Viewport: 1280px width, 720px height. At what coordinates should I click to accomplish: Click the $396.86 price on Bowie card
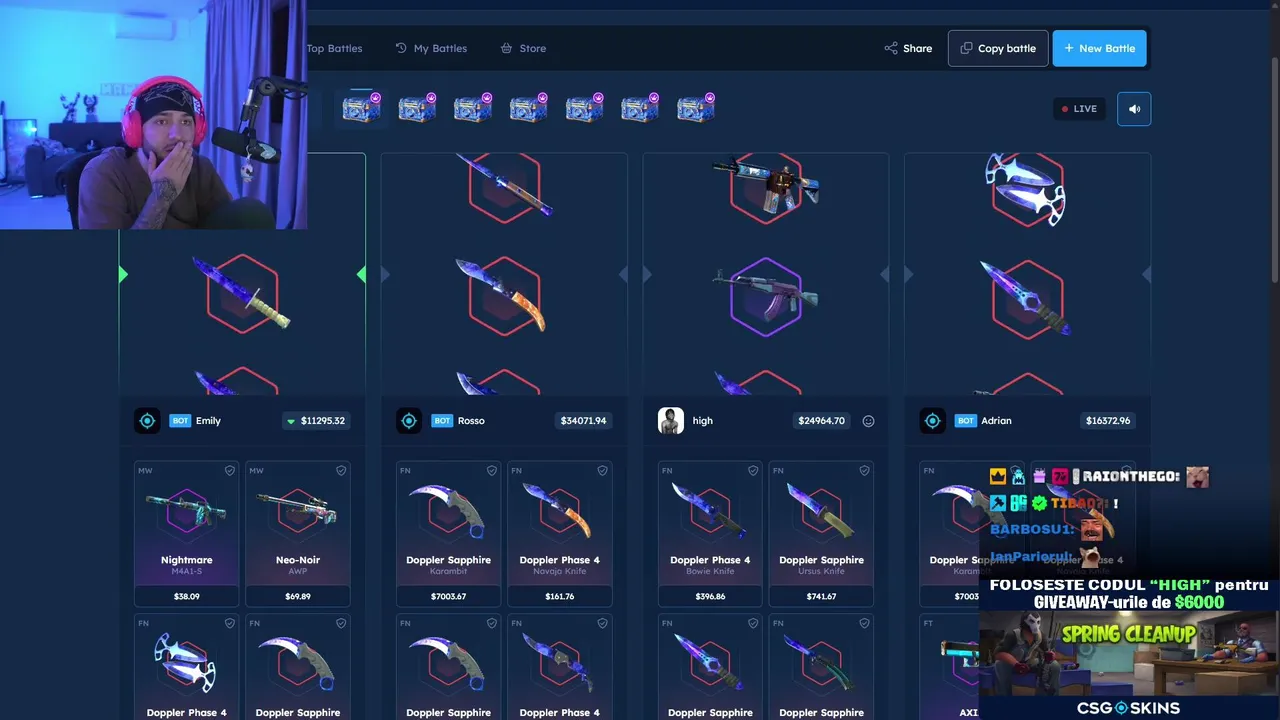coord(710,596)
